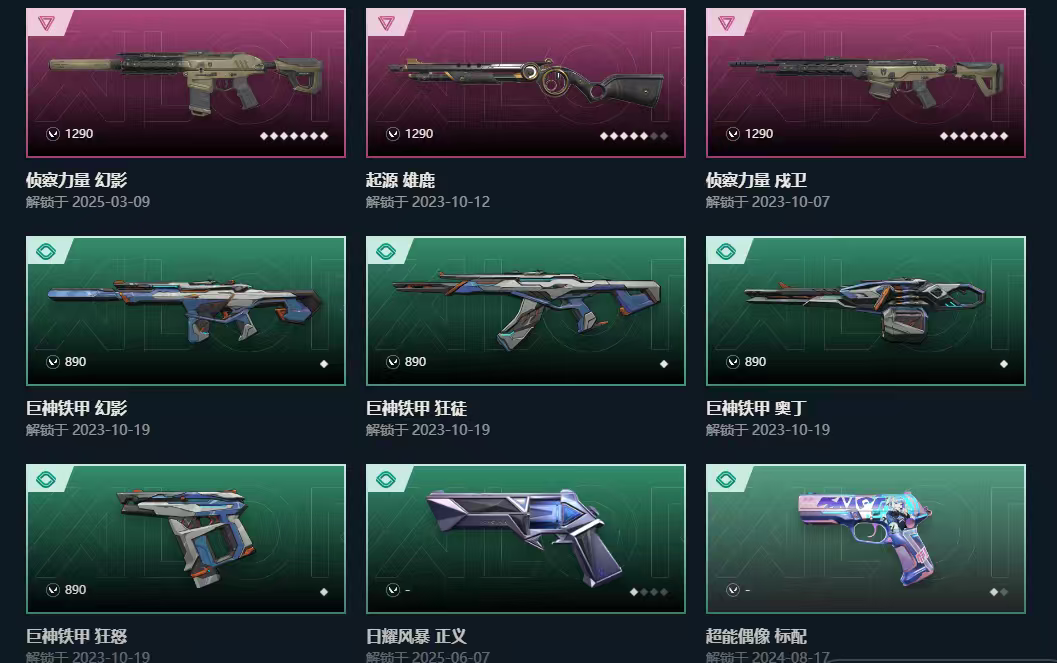Click the 侦察力量 戍卫 title text
This screenshot has height=663, width=1057.
pyautogui.click(x=756, y=180)
